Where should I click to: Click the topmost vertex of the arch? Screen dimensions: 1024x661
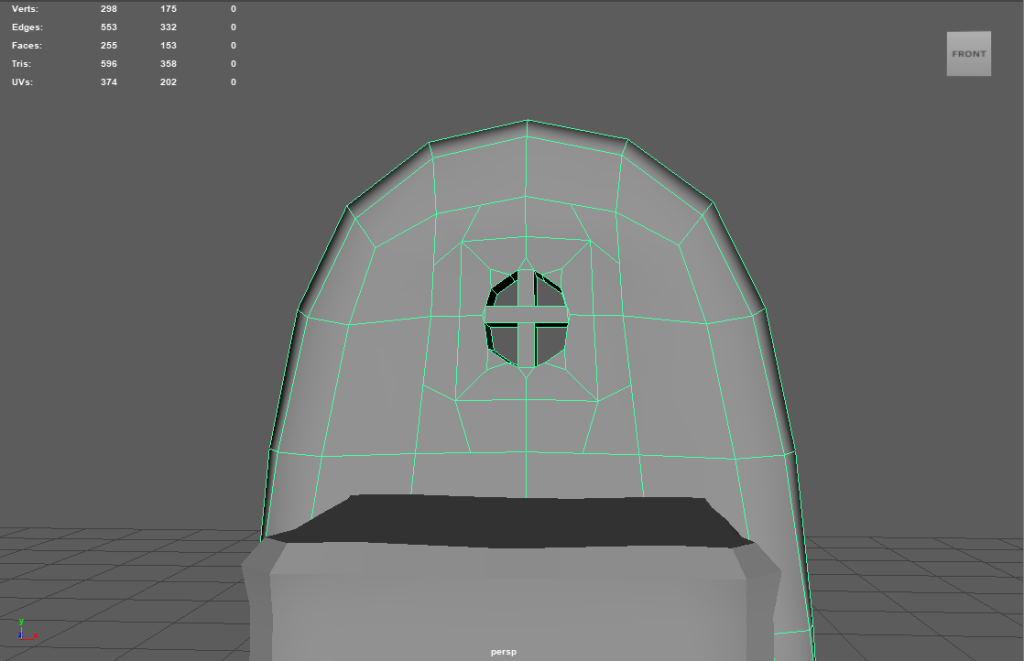[x=527, y=121]
